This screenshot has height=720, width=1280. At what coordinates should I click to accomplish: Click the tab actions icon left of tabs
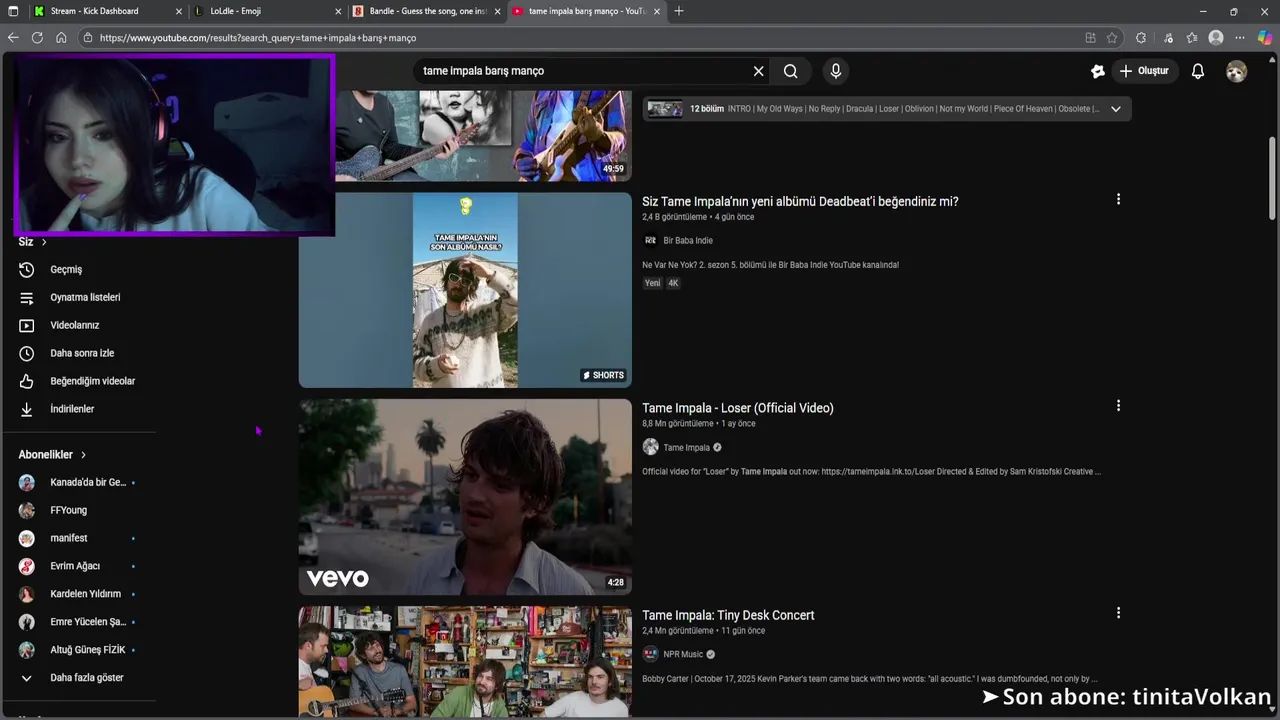13,11
